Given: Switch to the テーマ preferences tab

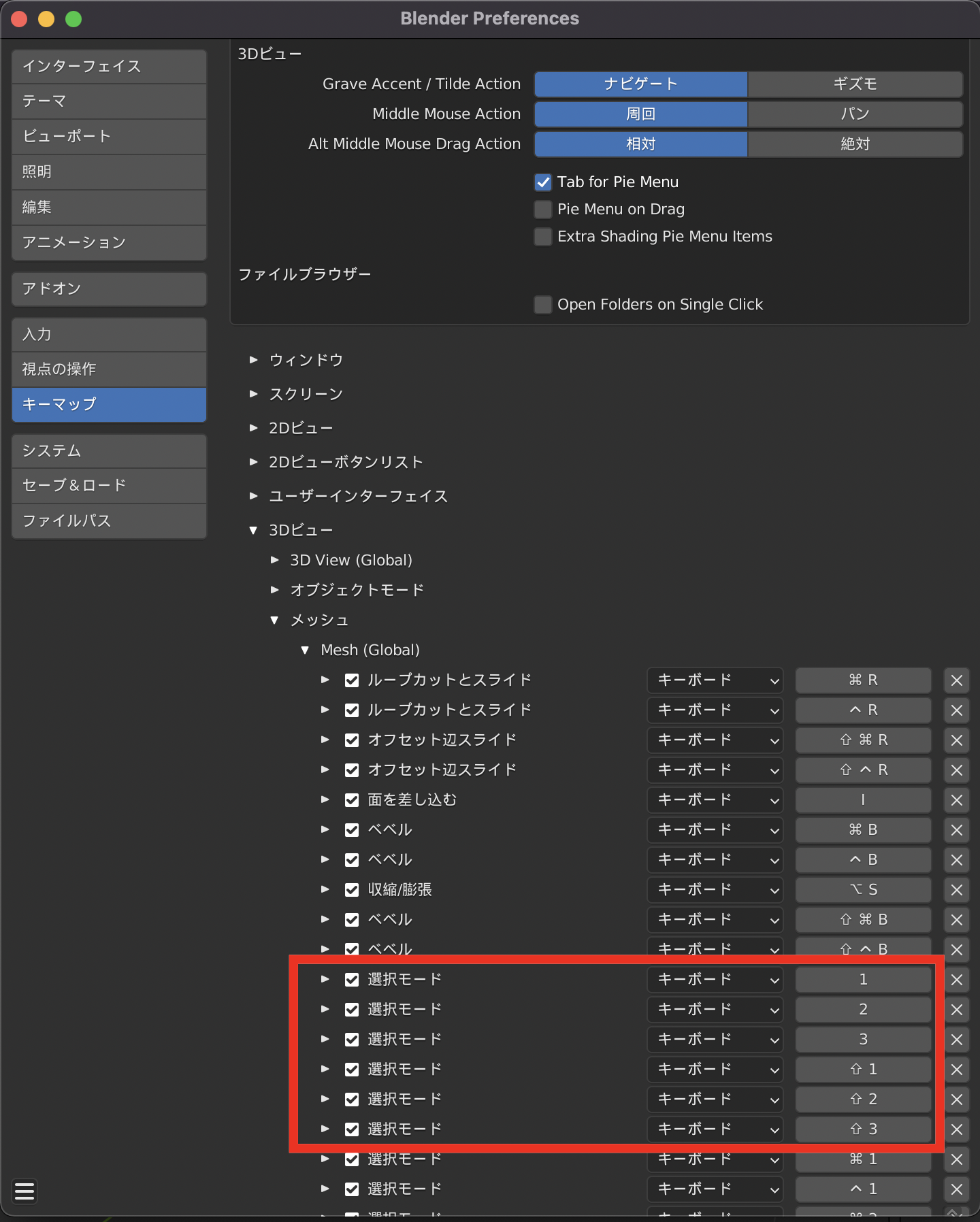Looking at the screenshot, I should [x=109, y=101].
